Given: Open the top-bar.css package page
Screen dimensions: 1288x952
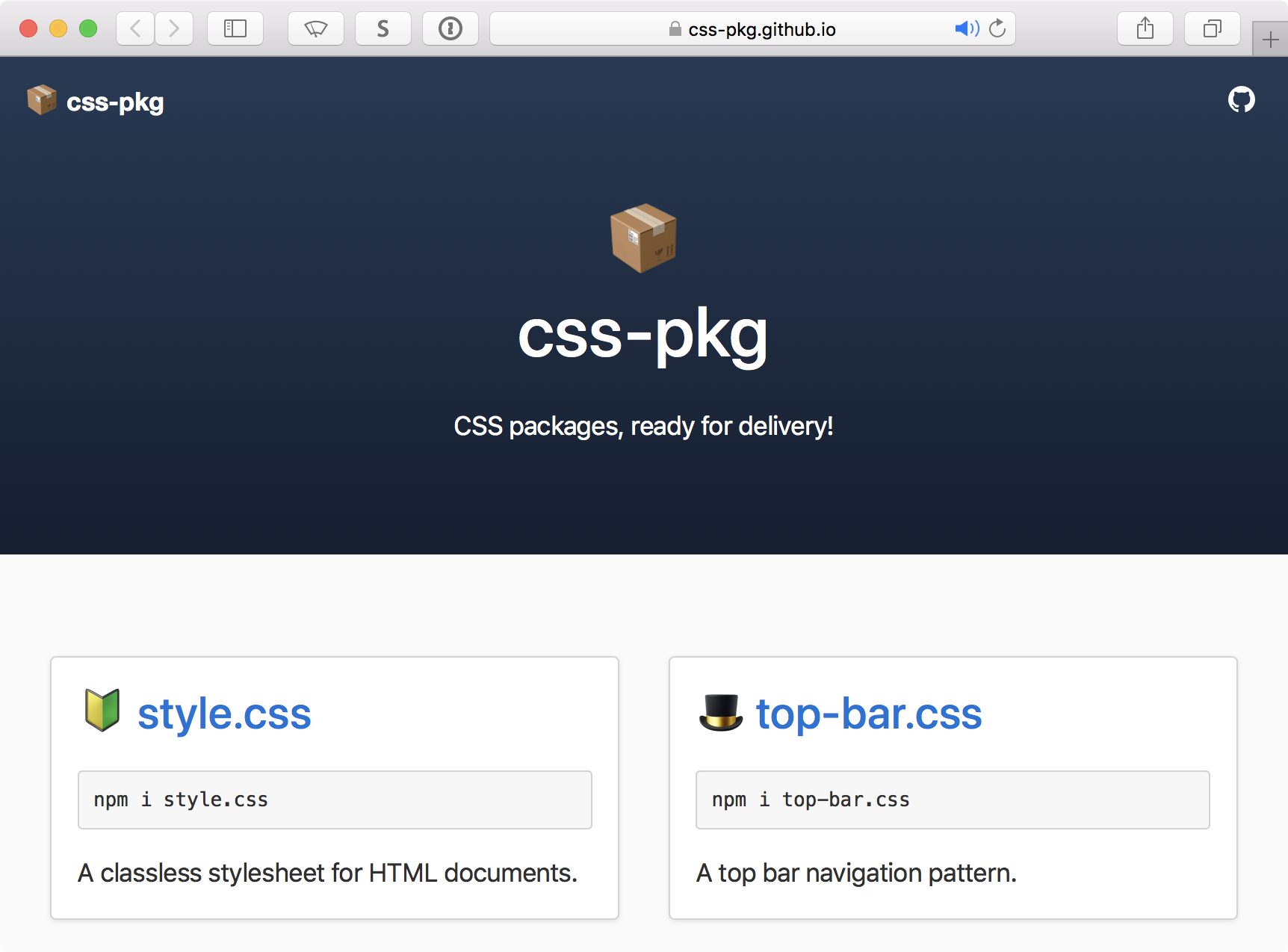Looking at the screenshot, I should click(868, 714).
